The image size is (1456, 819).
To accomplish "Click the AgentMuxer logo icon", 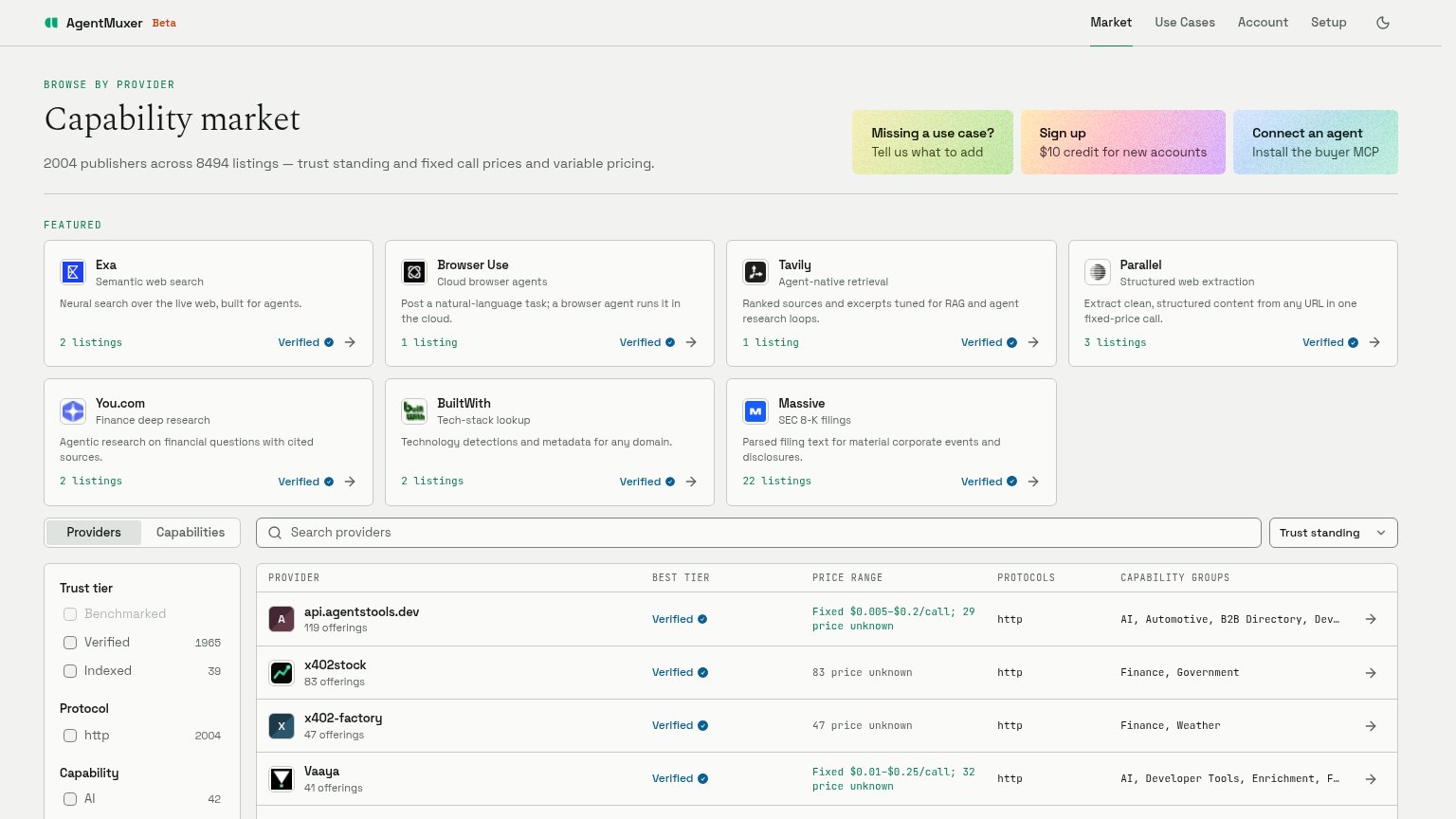I will click(x=51, y=23).
